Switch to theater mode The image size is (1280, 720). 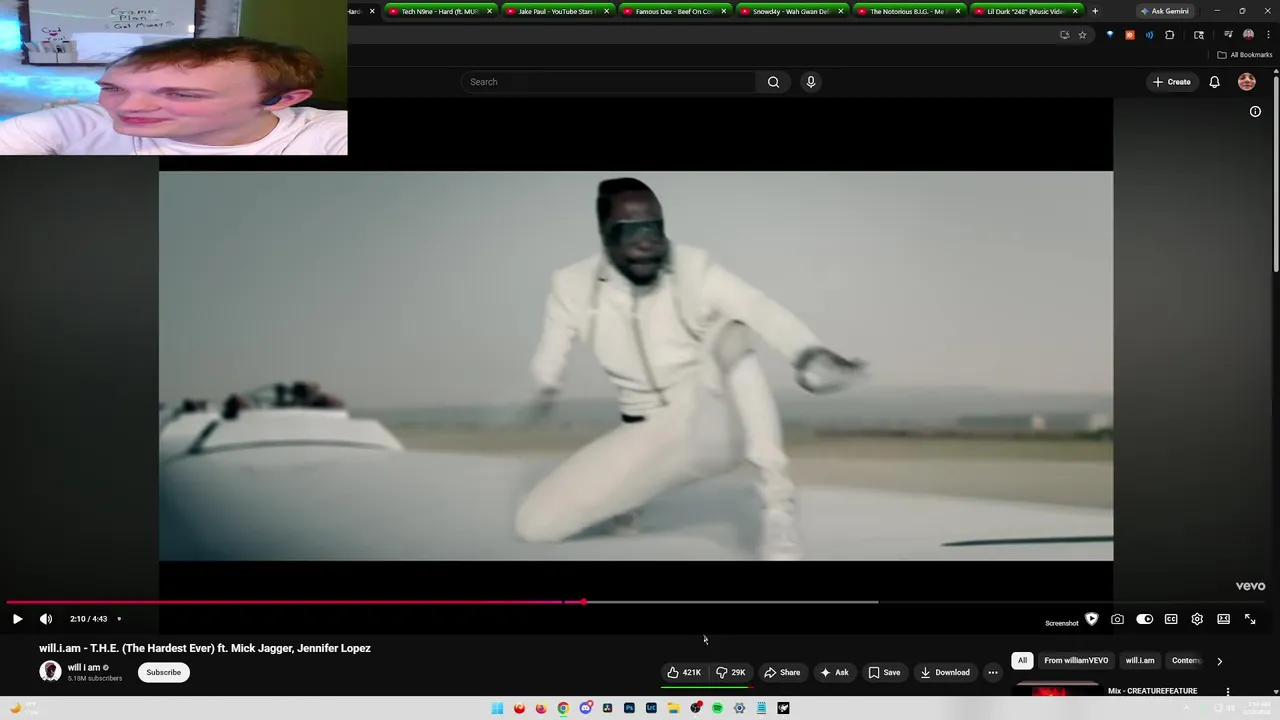pyautogui.click(x=1223, y=619)
